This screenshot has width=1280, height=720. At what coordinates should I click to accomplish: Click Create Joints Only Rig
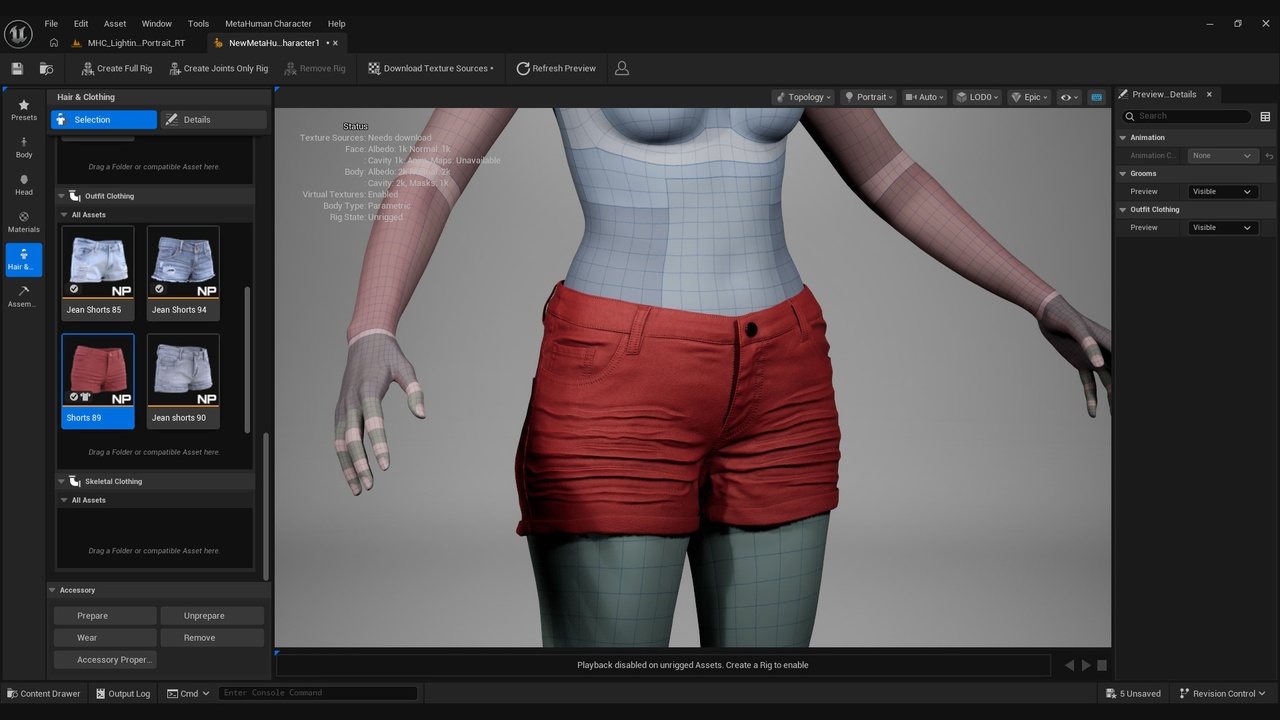[x=218, y=68]
